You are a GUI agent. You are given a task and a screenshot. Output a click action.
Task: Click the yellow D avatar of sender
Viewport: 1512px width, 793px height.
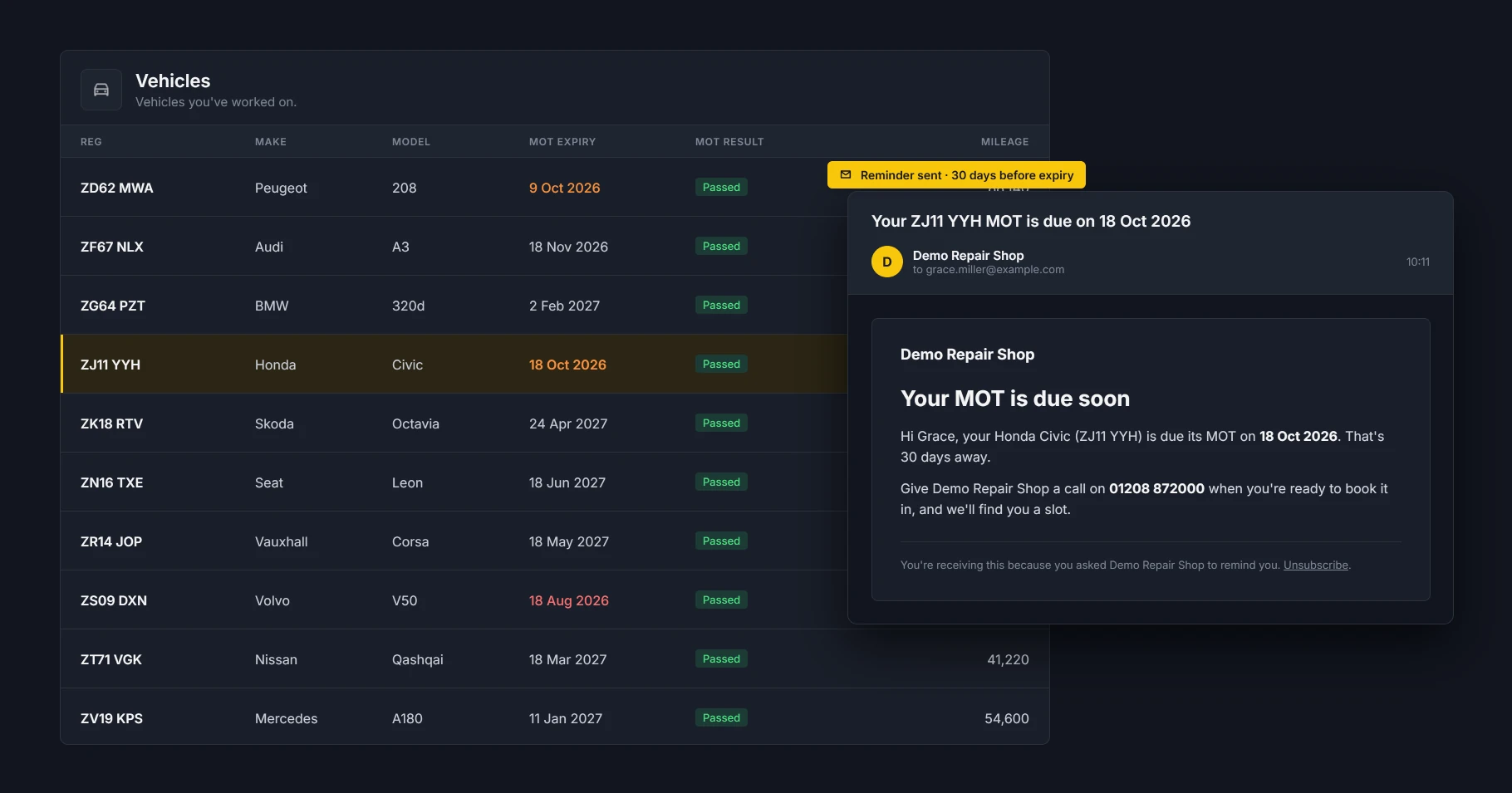point(887,262)
